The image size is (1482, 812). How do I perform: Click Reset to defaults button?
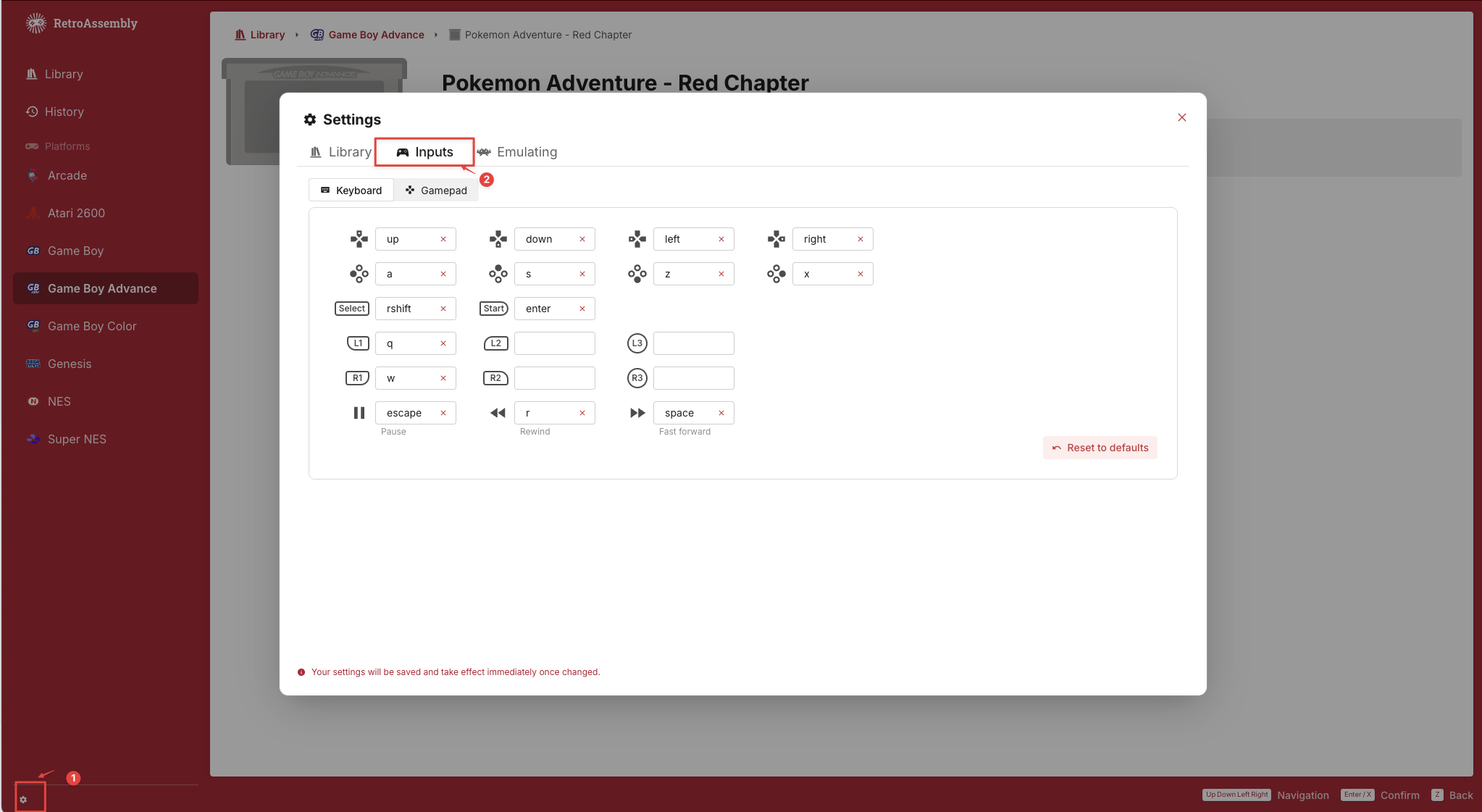(1100, 448)
